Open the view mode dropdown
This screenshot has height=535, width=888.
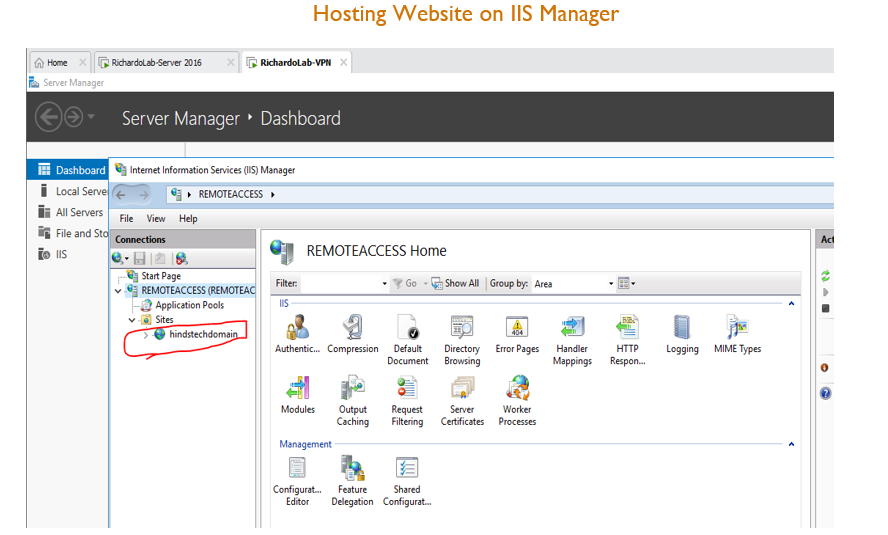[x=626, y=283]
